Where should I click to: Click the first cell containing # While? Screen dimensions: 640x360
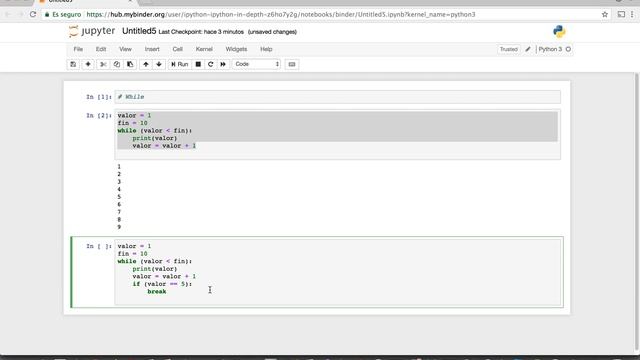[338, 97]
